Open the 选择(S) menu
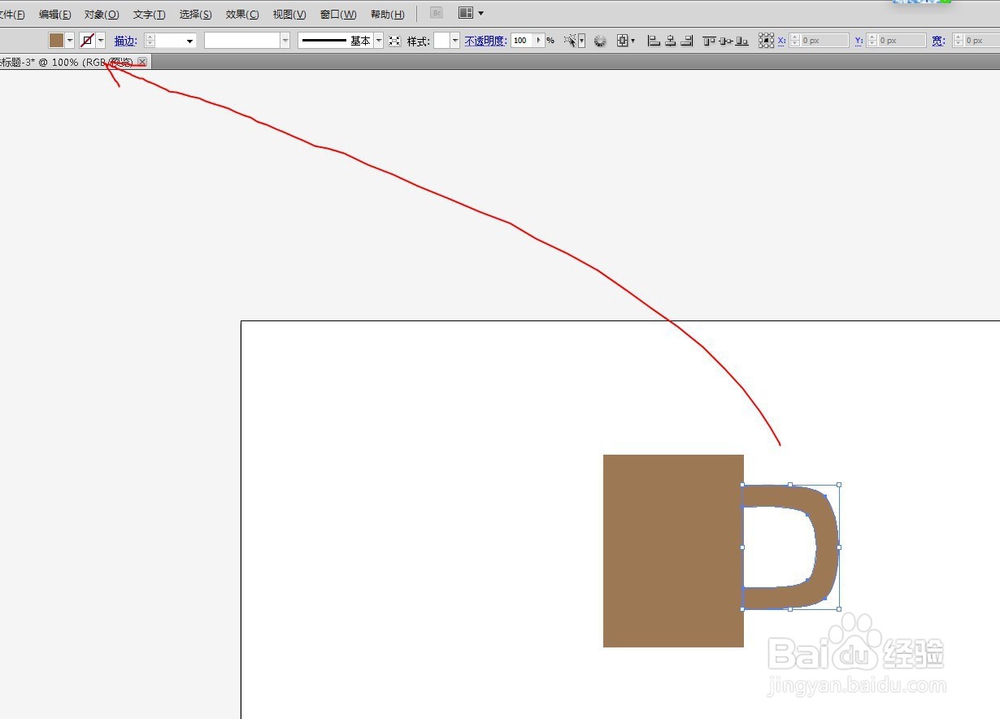 pyautogui.click(x=195, y=14)
